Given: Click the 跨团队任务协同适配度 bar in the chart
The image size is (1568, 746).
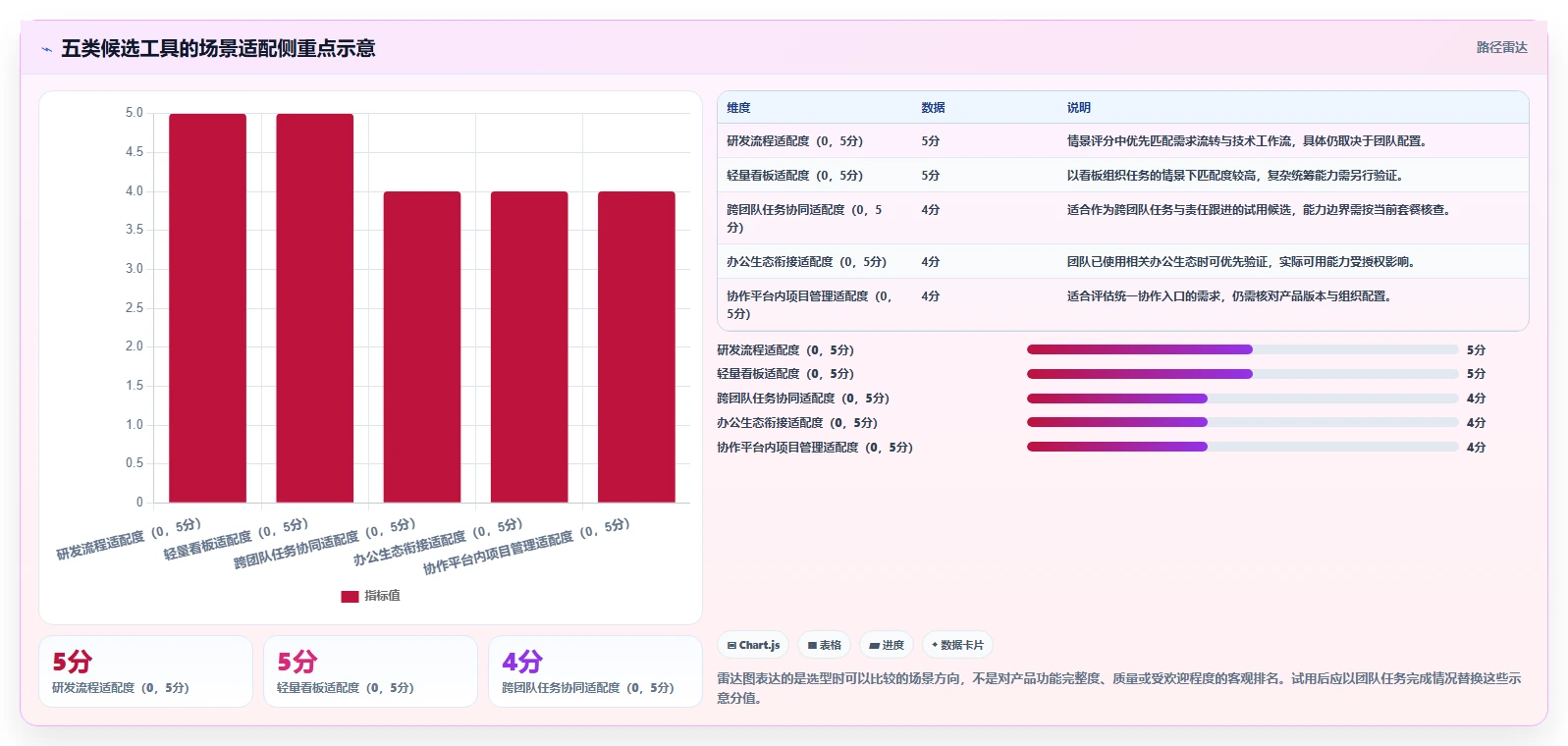Looking at the screenshot, I should pos(422,346).
